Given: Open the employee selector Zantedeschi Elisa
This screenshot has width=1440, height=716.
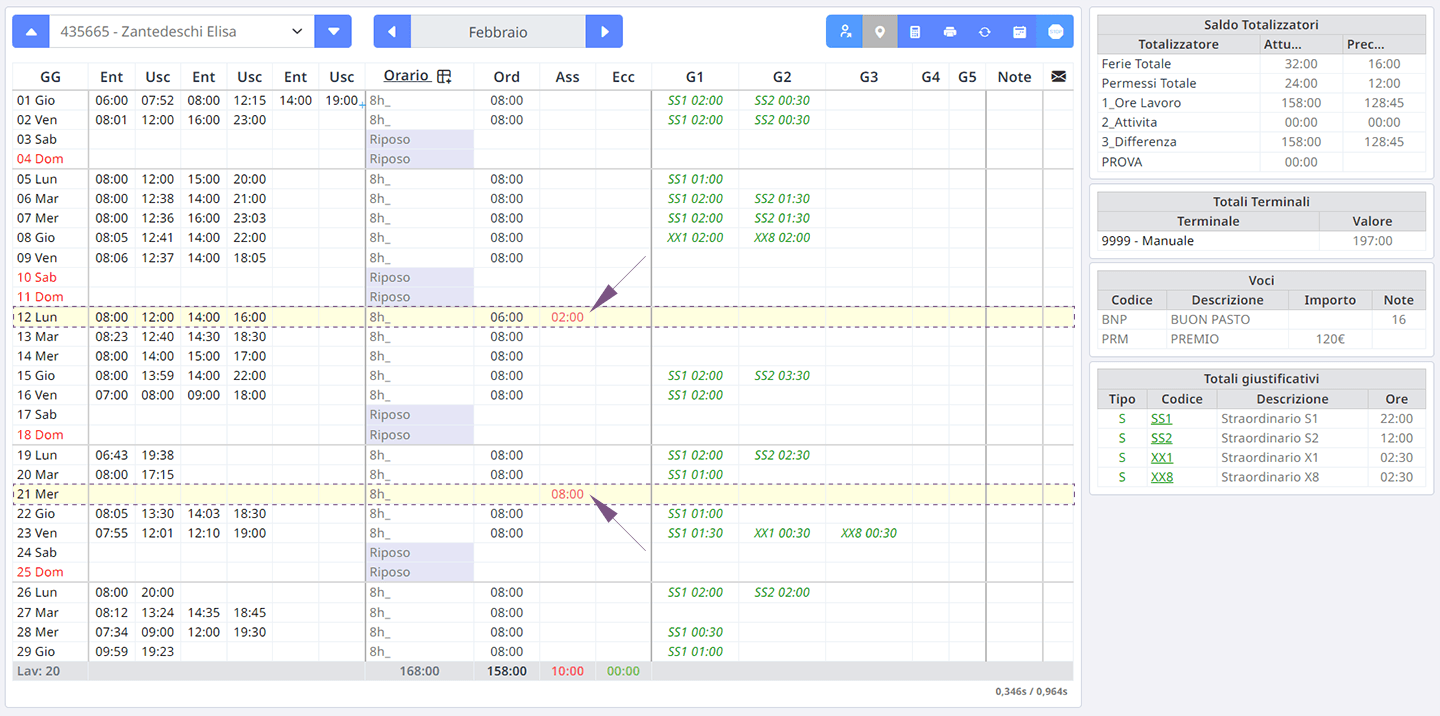Looking at the screenshot, I should tap(181, 31).
